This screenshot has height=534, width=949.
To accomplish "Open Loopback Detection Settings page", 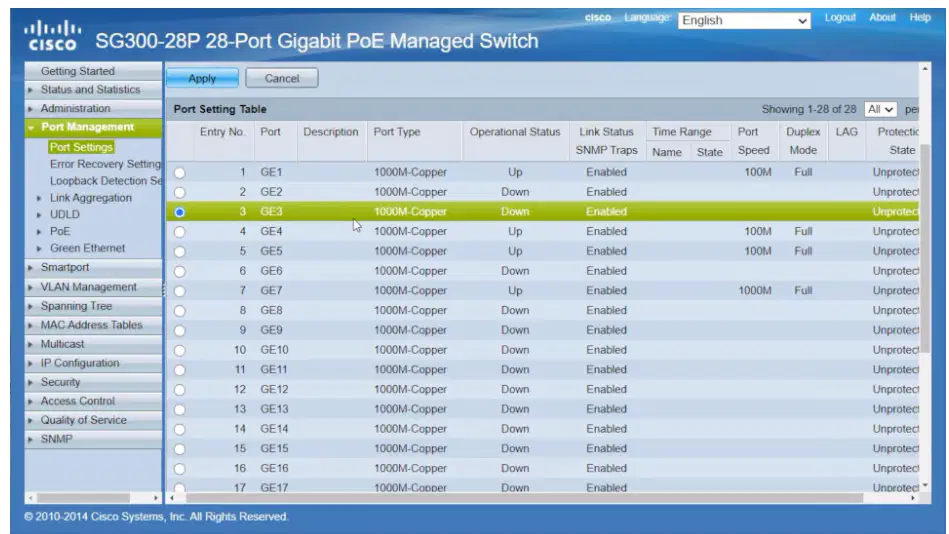I will point(106,181).
